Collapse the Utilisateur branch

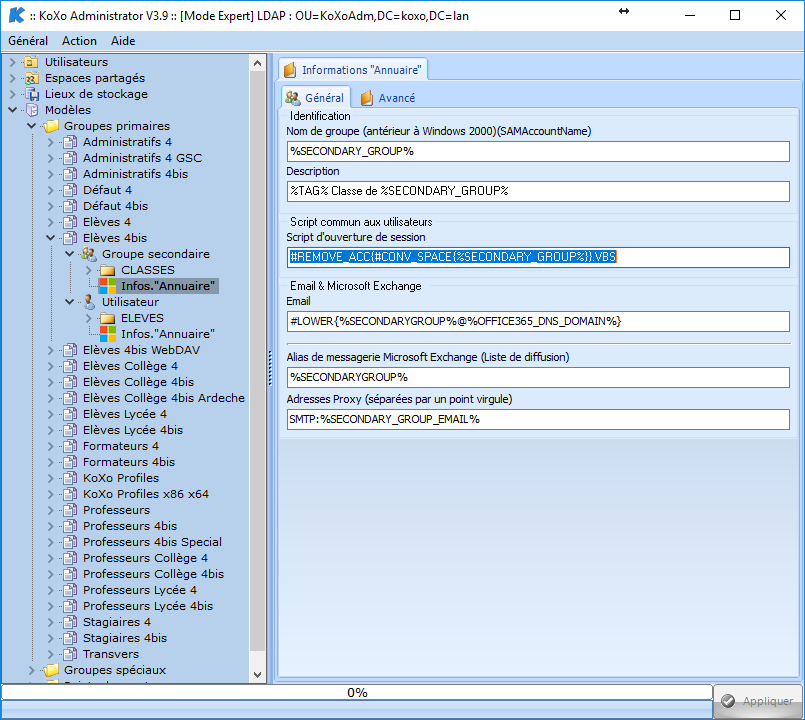[x=70, y=302]
